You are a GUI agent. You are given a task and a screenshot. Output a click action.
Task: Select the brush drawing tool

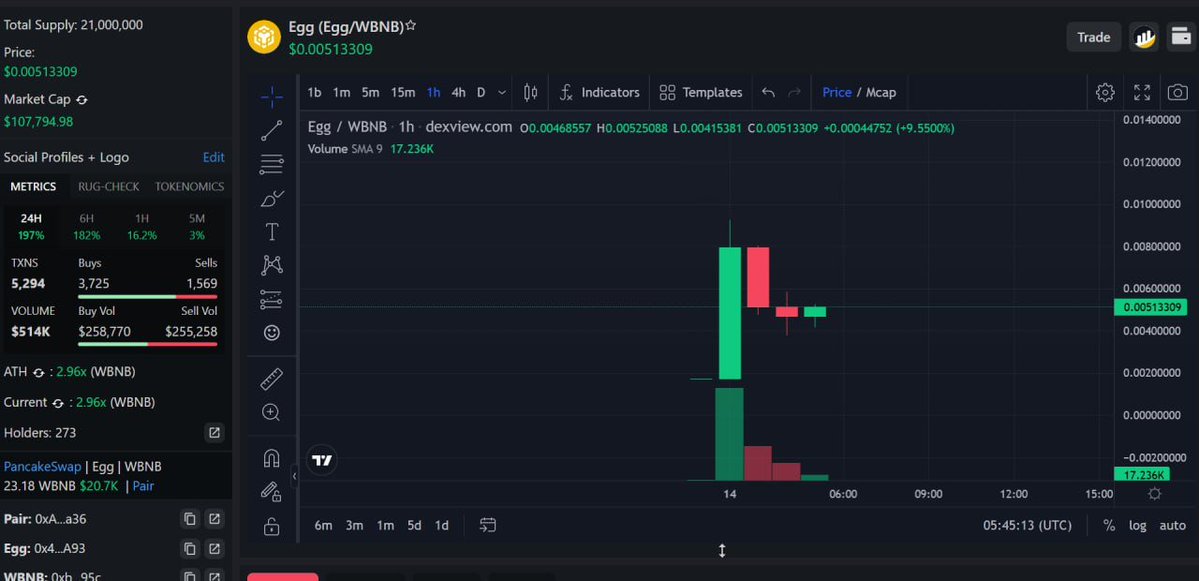[271, 199]
